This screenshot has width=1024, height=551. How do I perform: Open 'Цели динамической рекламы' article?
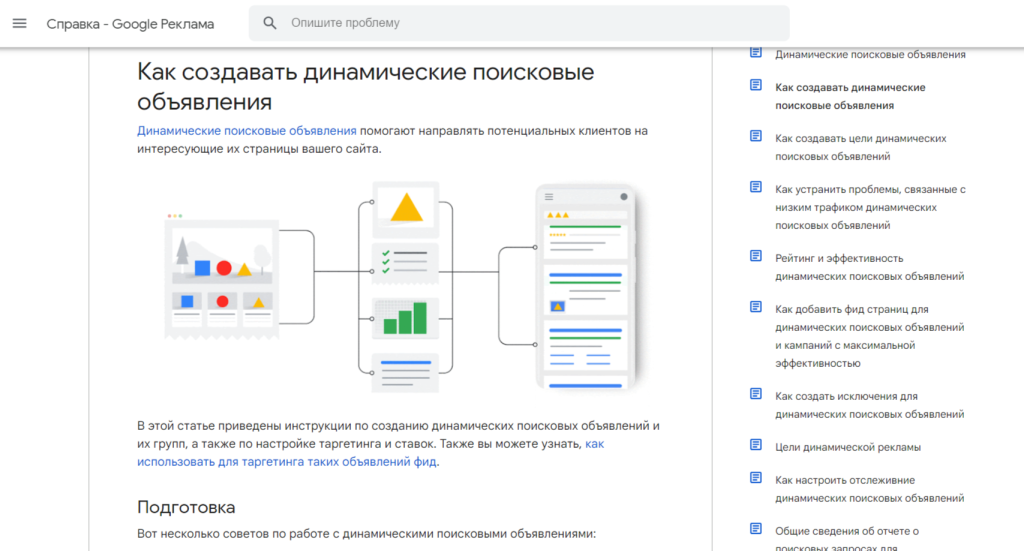(848, 447)
